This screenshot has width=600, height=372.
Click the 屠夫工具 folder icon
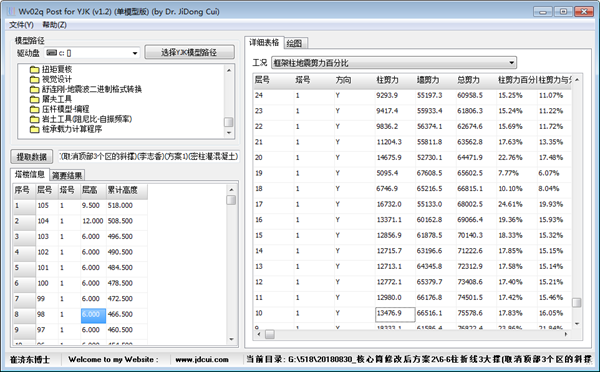35,100
